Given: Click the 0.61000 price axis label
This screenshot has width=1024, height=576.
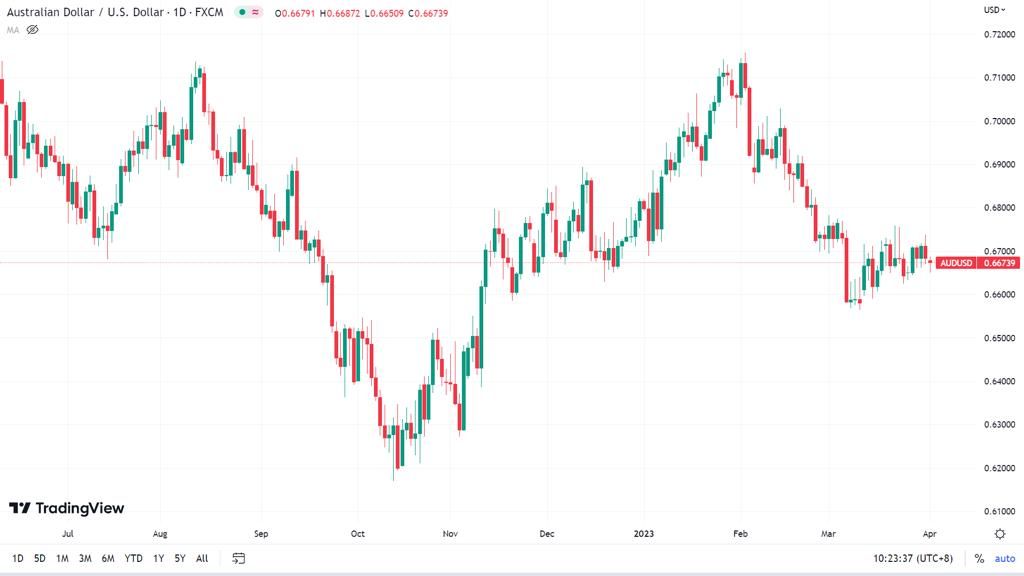Looking at the screenshot, I should (999, 511).
